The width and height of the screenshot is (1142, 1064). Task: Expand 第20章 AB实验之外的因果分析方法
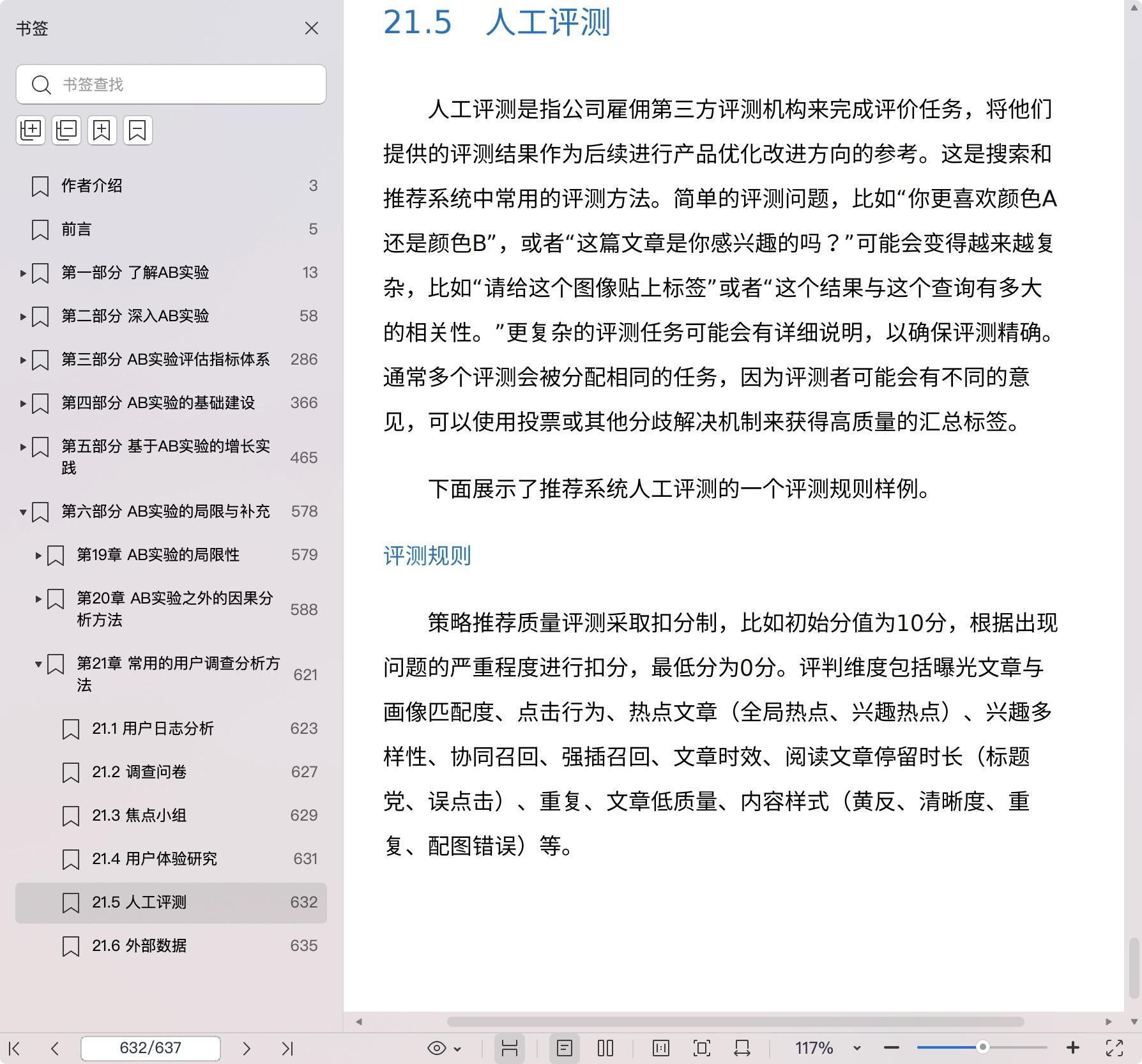pos(38,599)
